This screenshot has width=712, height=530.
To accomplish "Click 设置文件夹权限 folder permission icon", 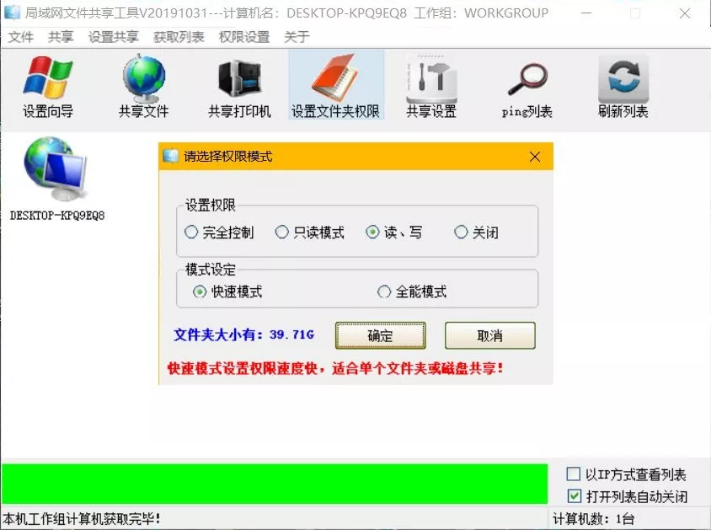I will click(x=336, y=85).
